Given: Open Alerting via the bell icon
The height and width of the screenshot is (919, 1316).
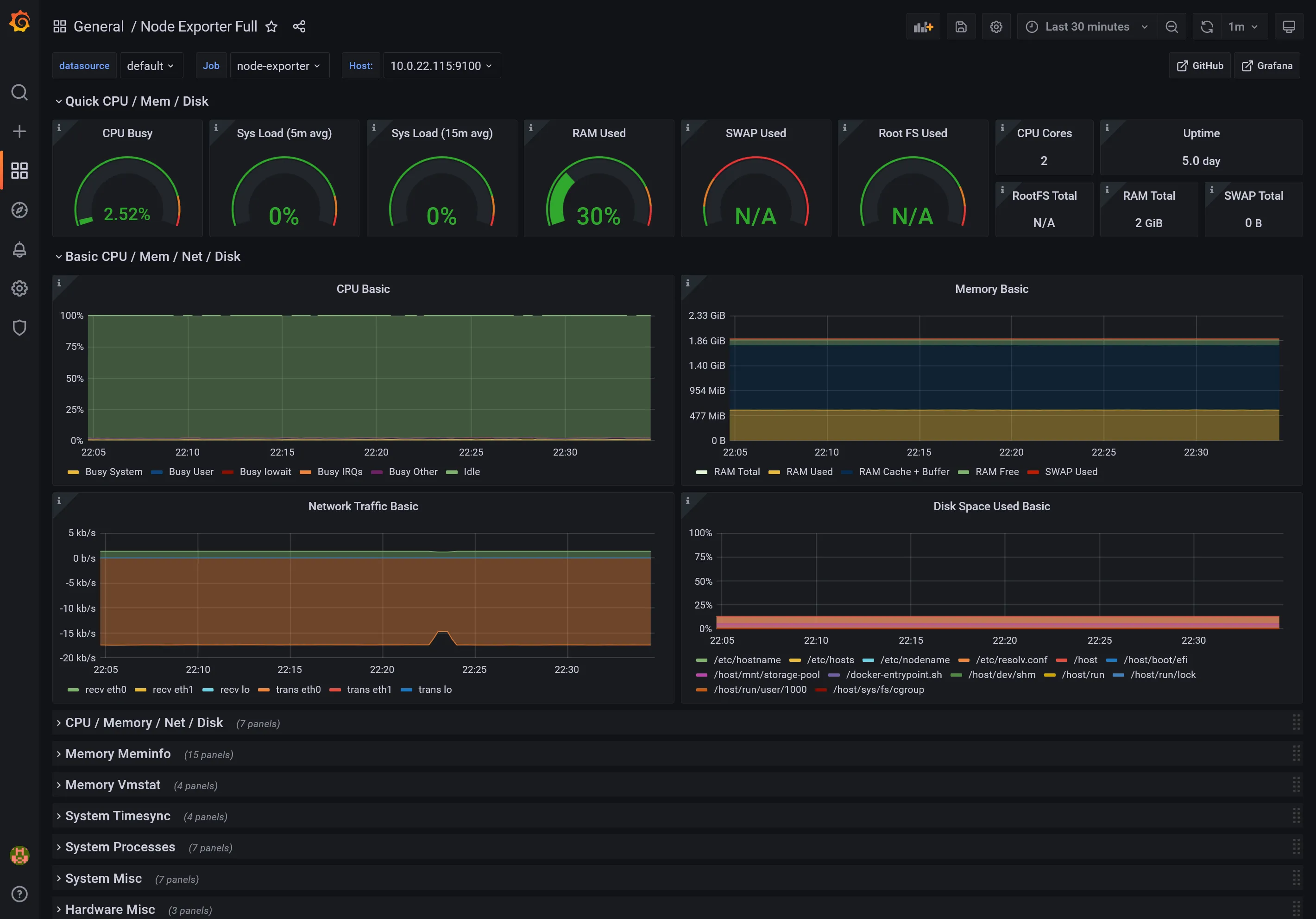Looking at the screenshot, I should coord(19,249).
